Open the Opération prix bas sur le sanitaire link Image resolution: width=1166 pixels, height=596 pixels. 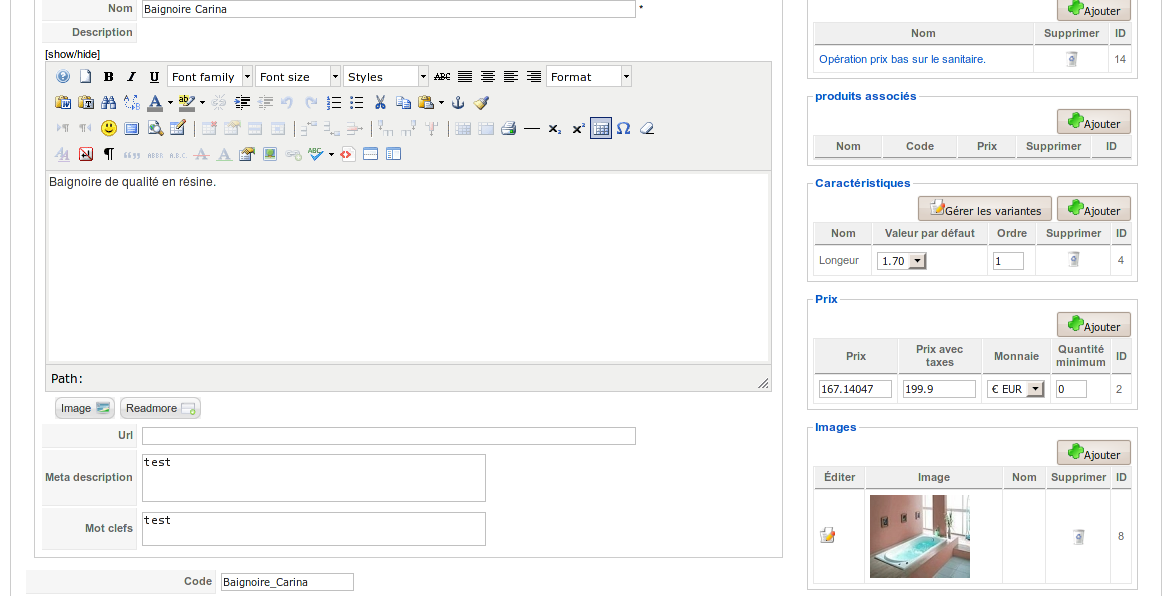point(902,59)
